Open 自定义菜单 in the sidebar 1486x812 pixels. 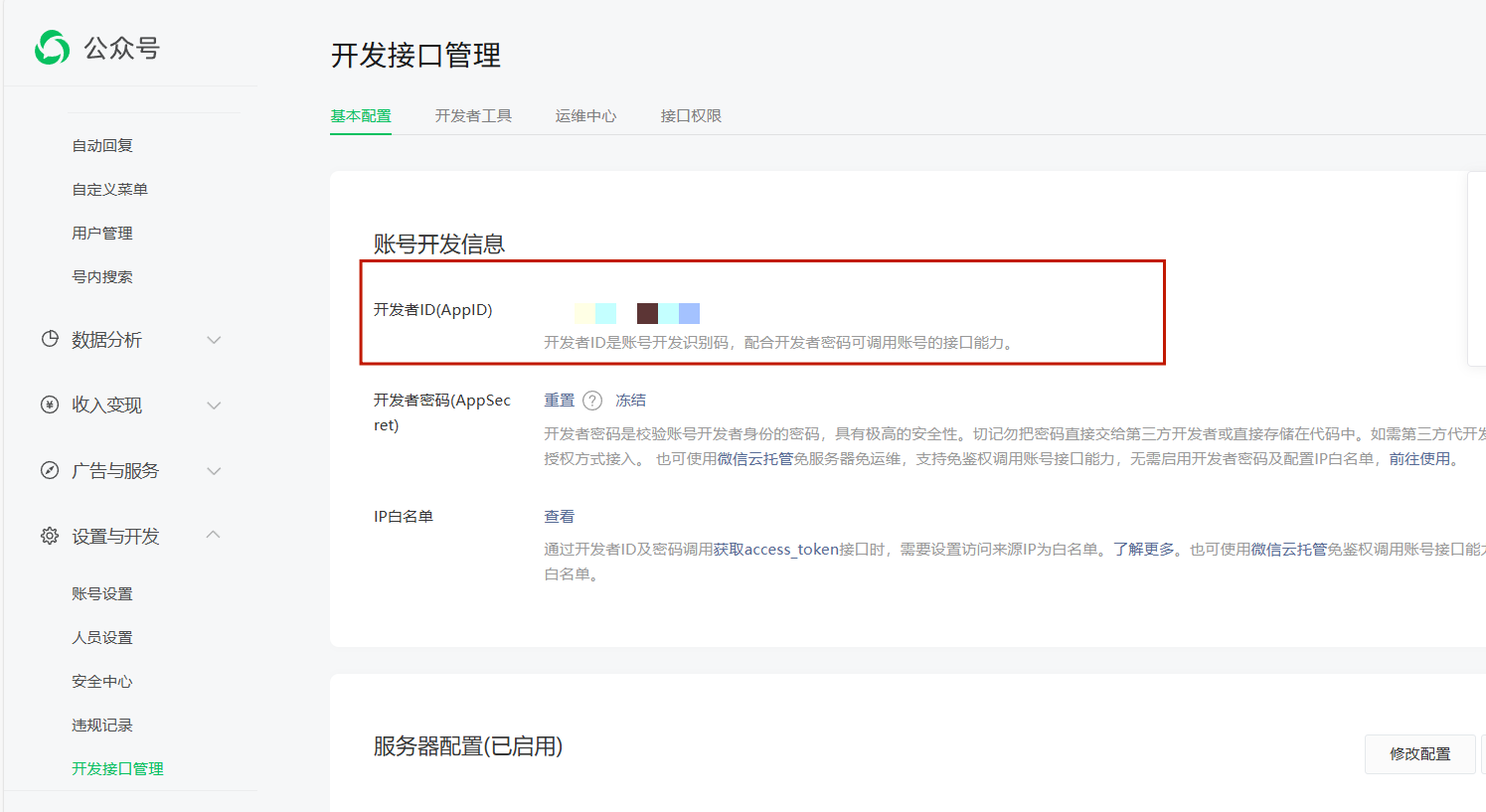tap(109, 190)
